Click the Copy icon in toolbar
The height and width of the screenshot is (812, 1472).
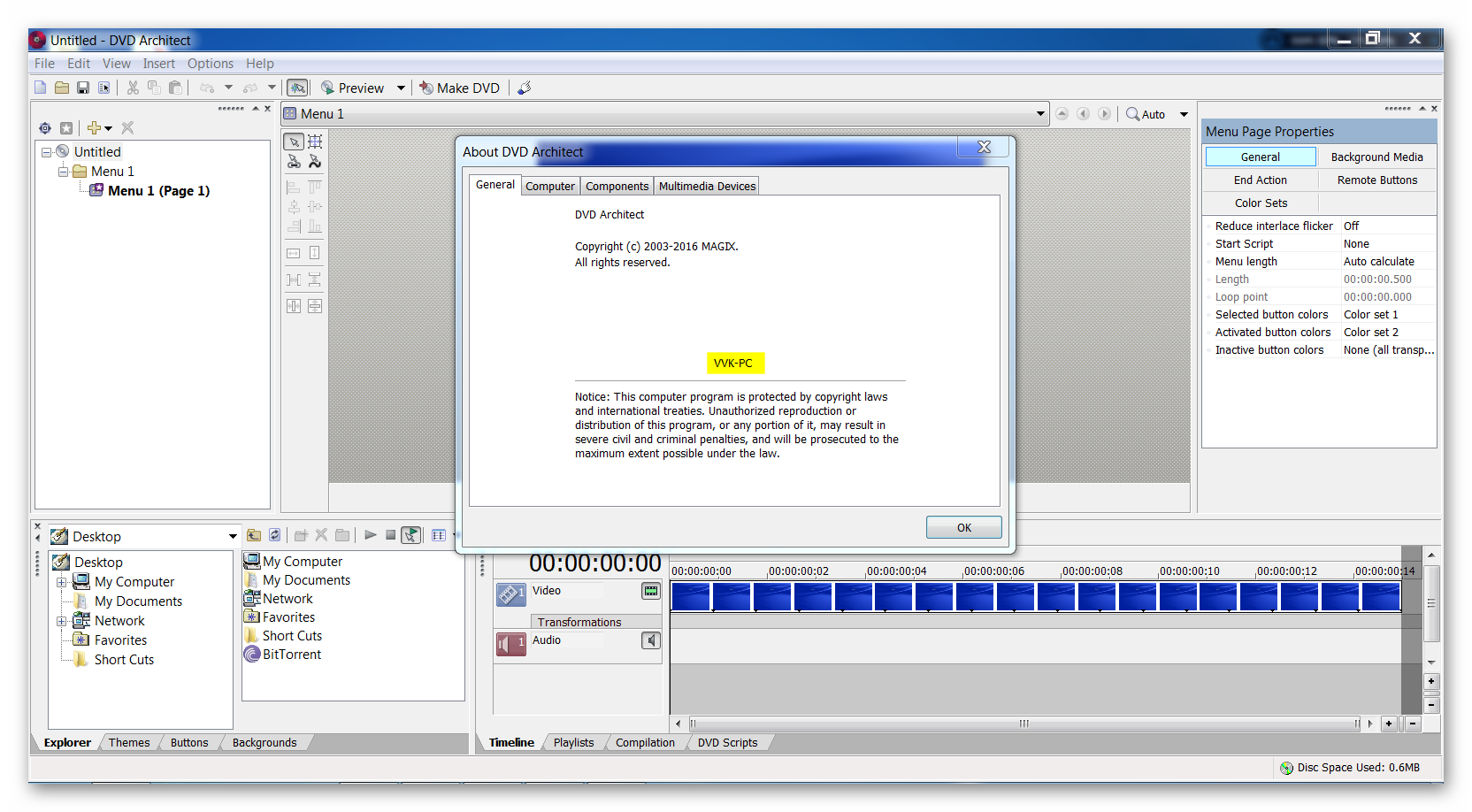pyautogui.click(x=154, y=88)
